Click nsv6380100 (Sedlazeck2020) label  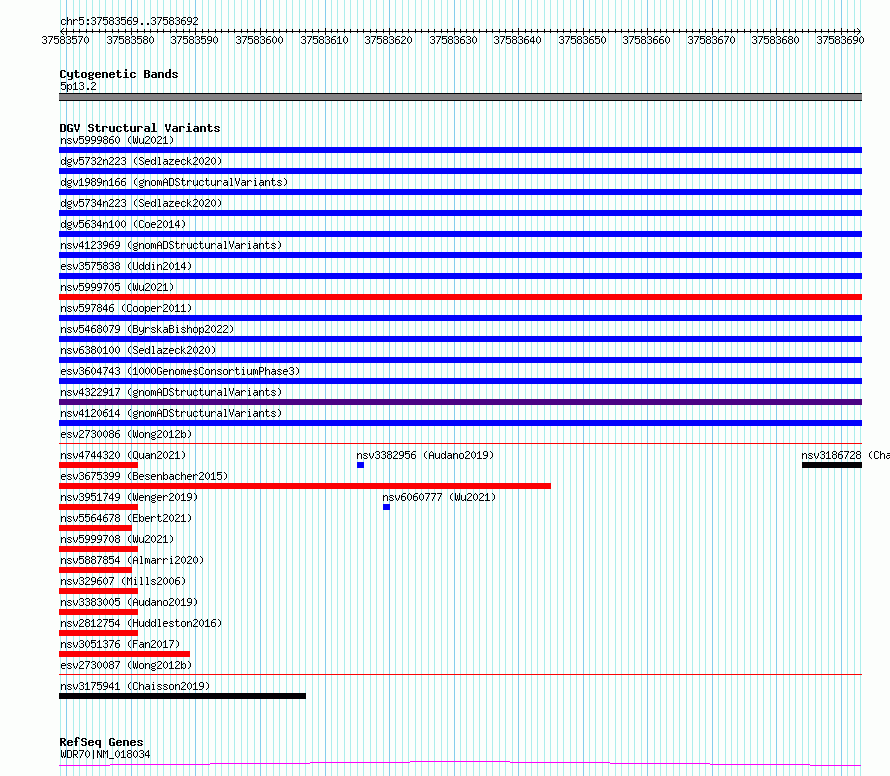pyautogui.click(x=138, y=350)
